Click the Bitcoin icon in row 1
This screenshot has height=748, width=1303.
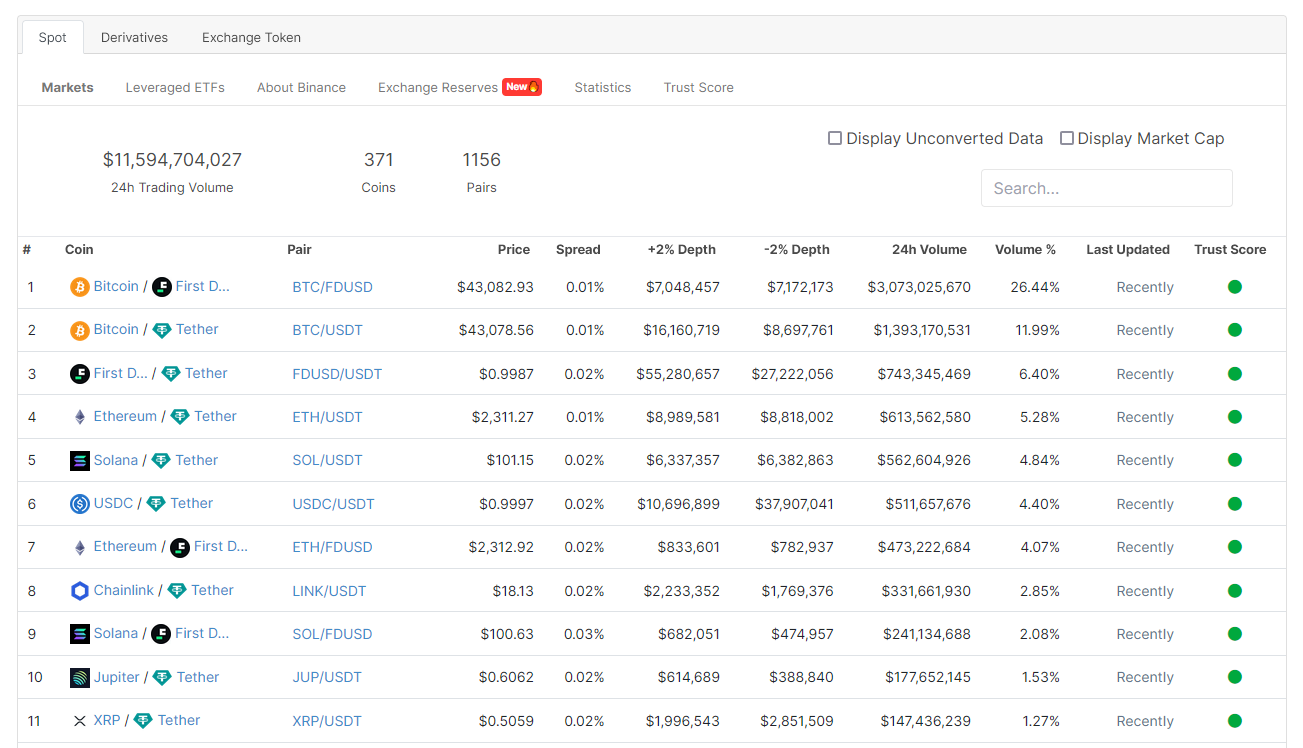[80, 287]
